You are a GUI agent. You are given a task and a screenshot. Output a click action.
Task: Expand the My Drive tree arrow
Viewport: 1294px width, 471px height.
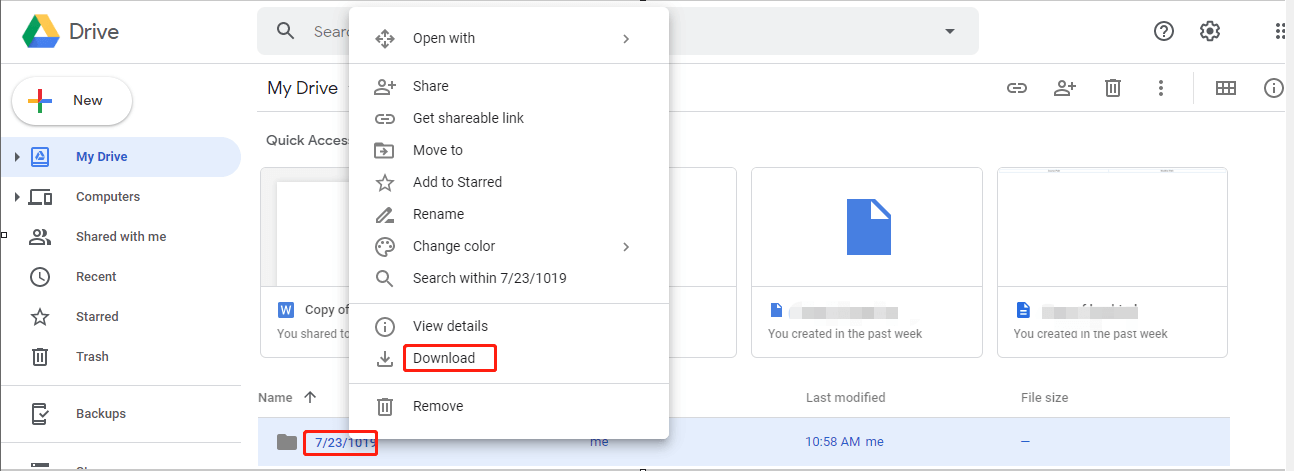click(x=17, y=157)
